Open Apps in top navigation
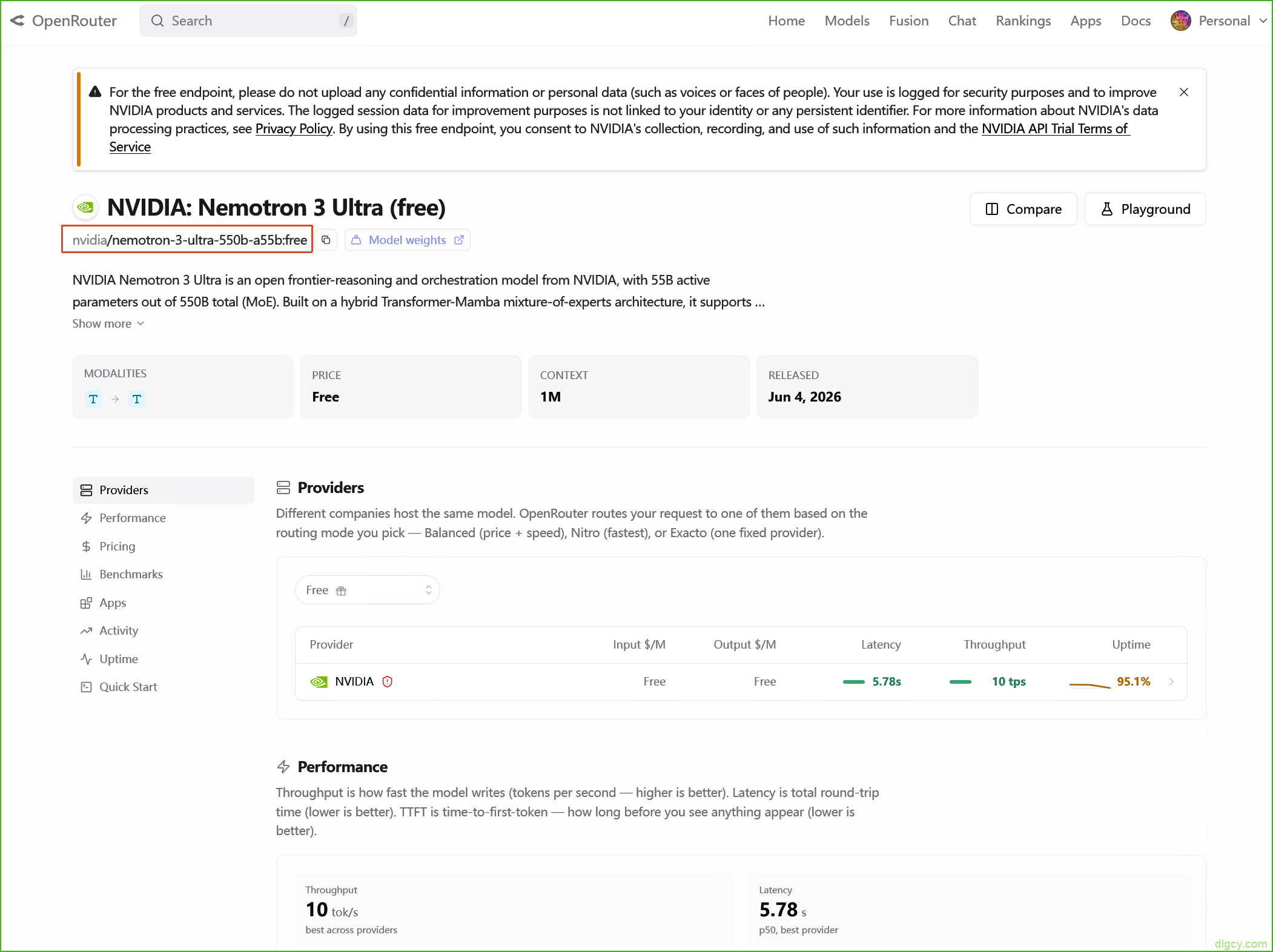This screenshot has height=952, width=1273. click(x=1086, y=21)
